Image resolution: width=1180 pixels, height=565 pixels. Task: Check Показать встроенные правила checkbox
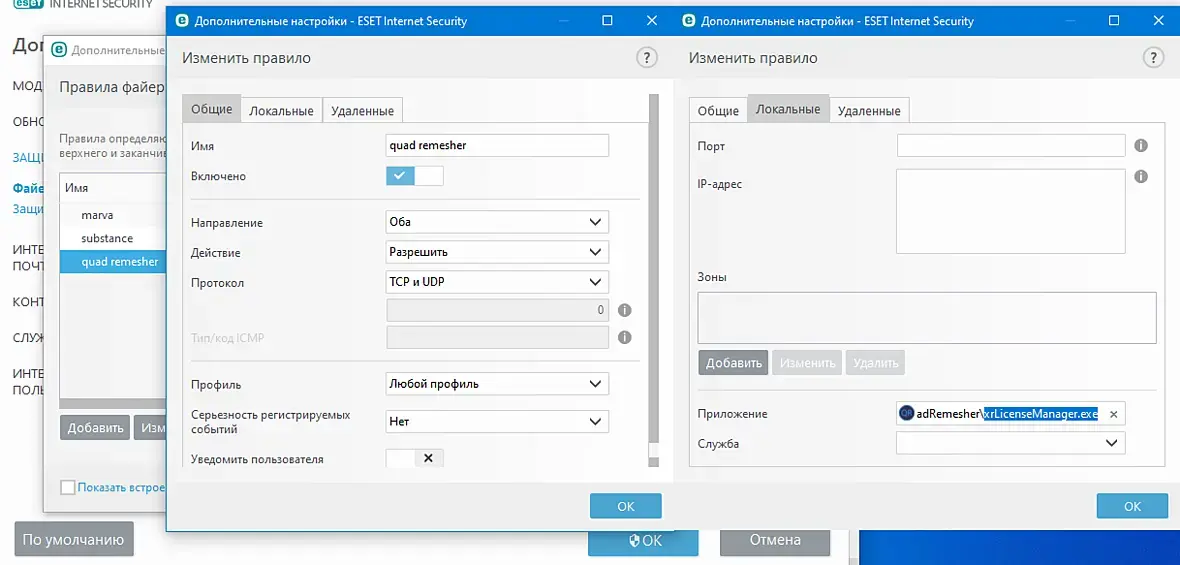(68, 487)
